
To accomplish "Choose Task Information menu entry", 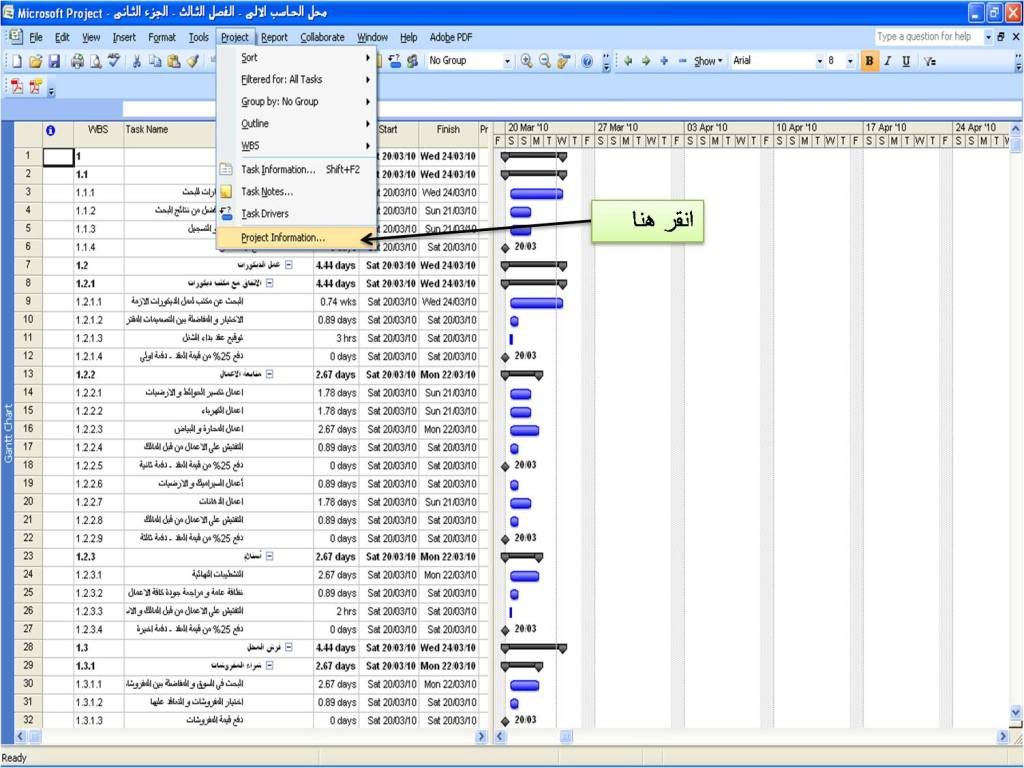I will click(x=297, y=170).
